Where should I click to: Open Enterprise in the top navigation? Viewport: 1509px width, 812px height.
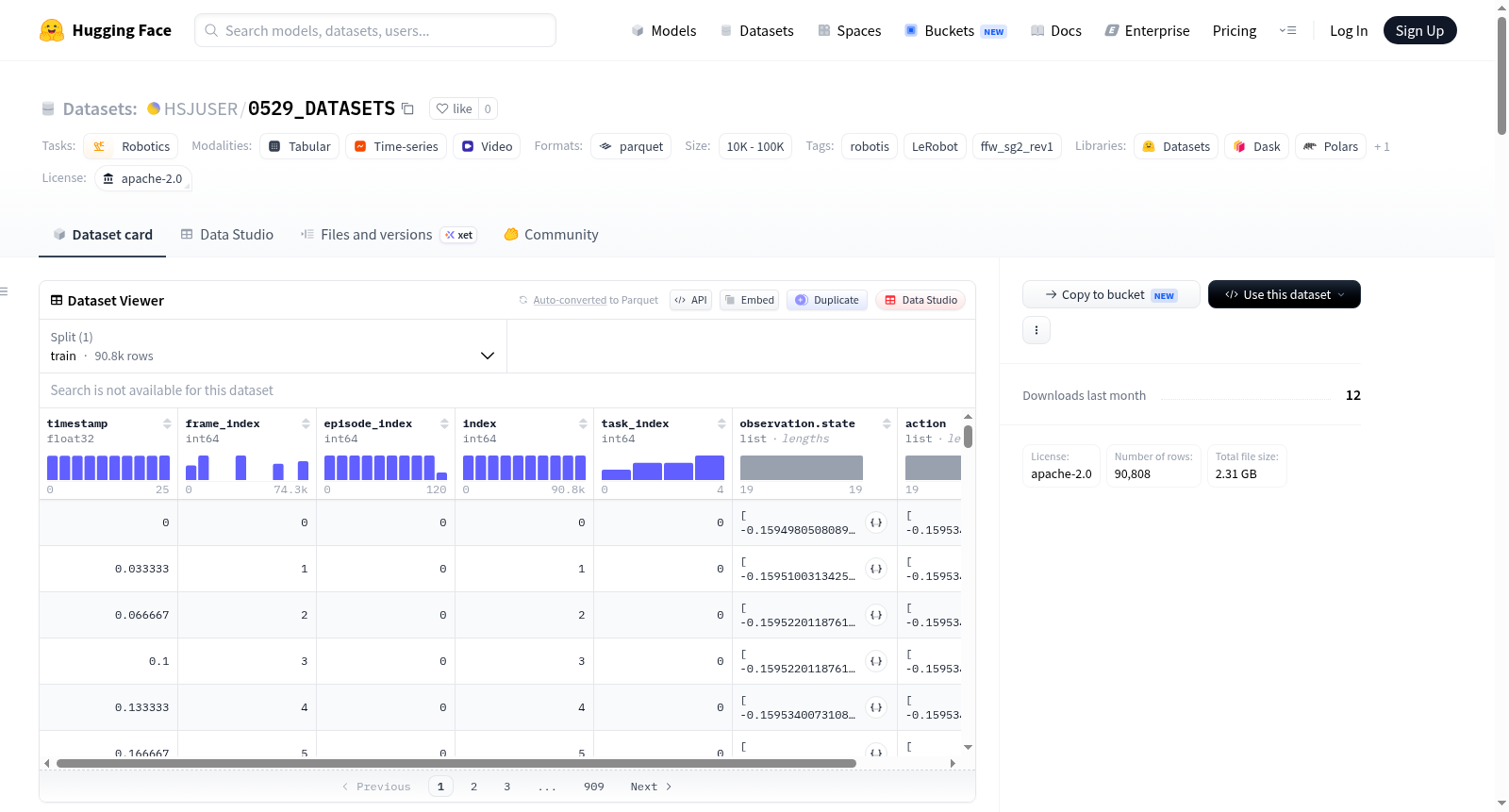1147,30
